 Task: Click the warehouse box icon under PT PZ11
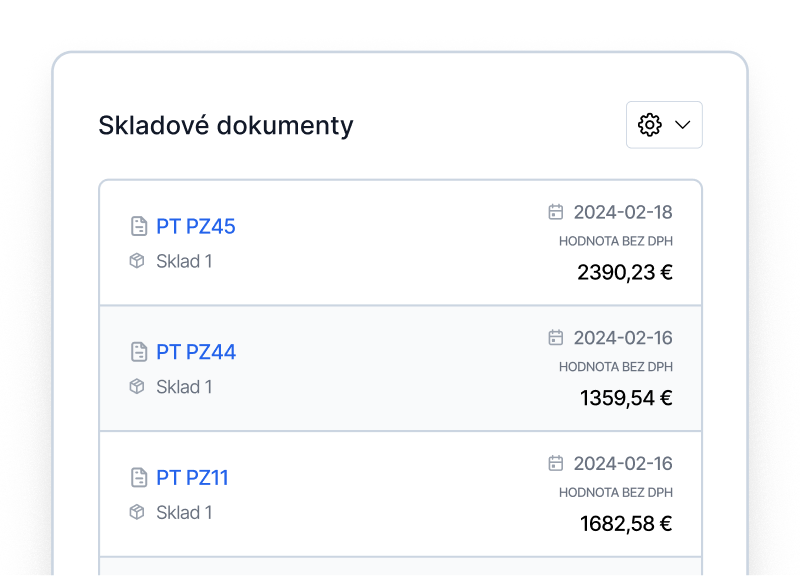click(137, 512)
